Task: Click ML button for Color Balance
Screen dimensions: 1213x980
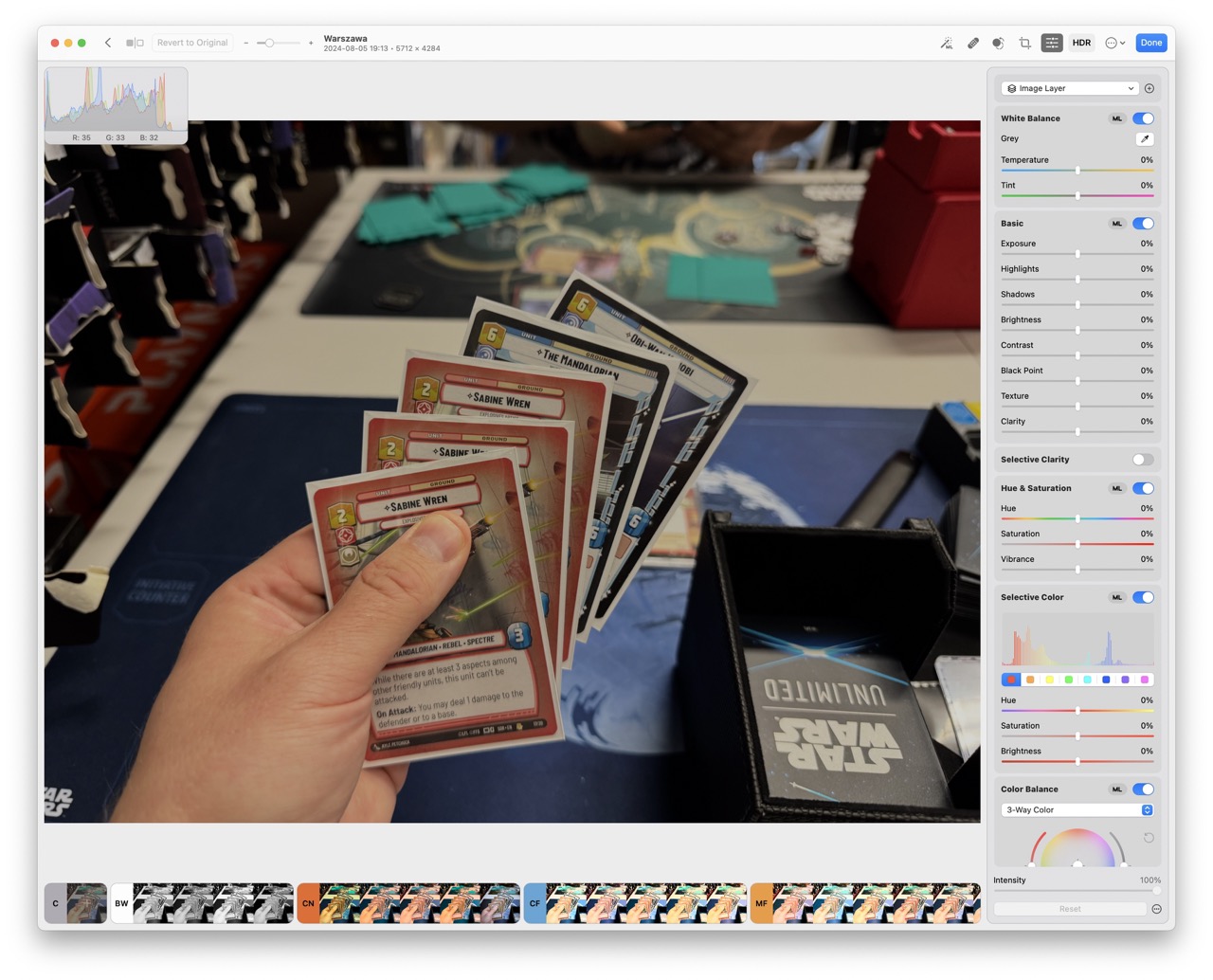Action: tap(1117, 789)
